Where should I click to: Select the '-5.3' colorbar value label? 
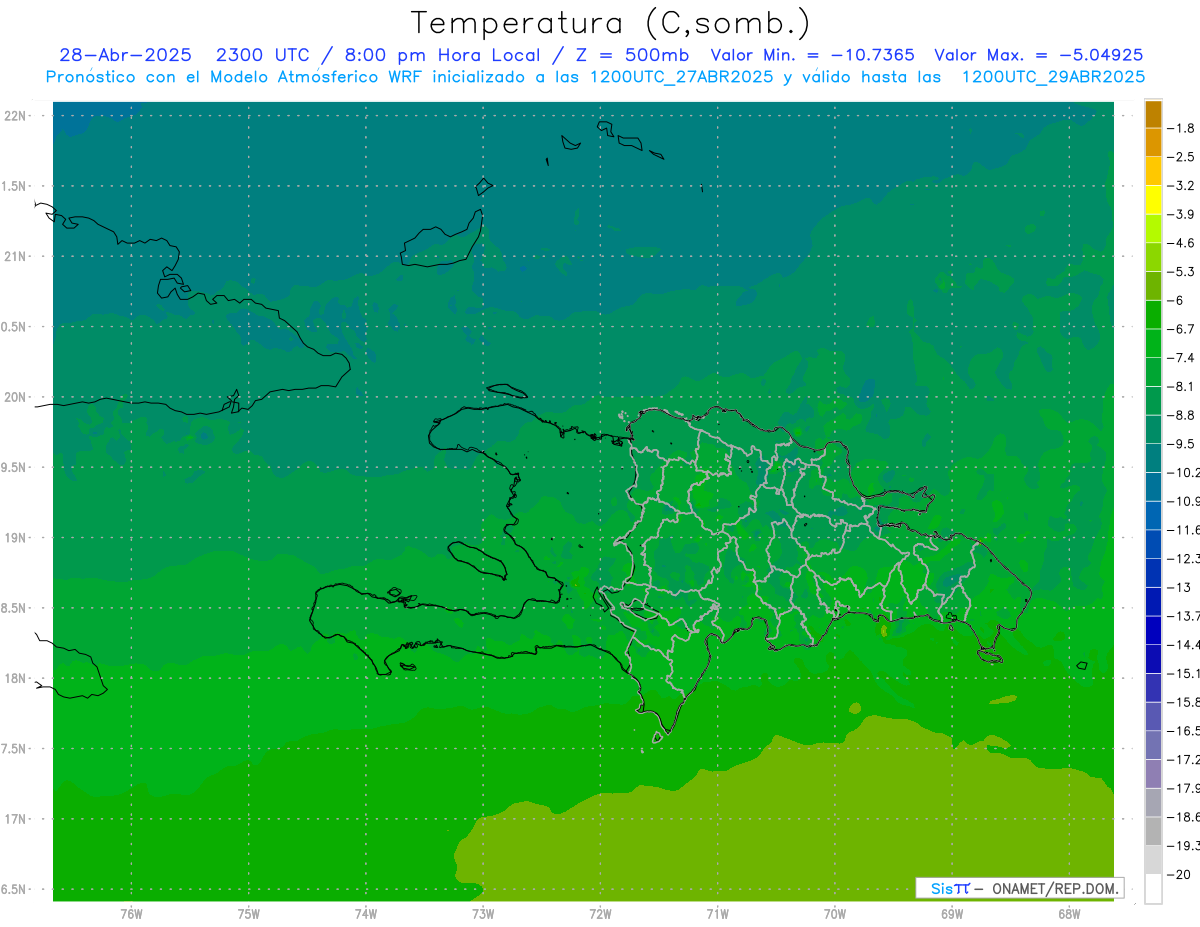click(1183, 271)
